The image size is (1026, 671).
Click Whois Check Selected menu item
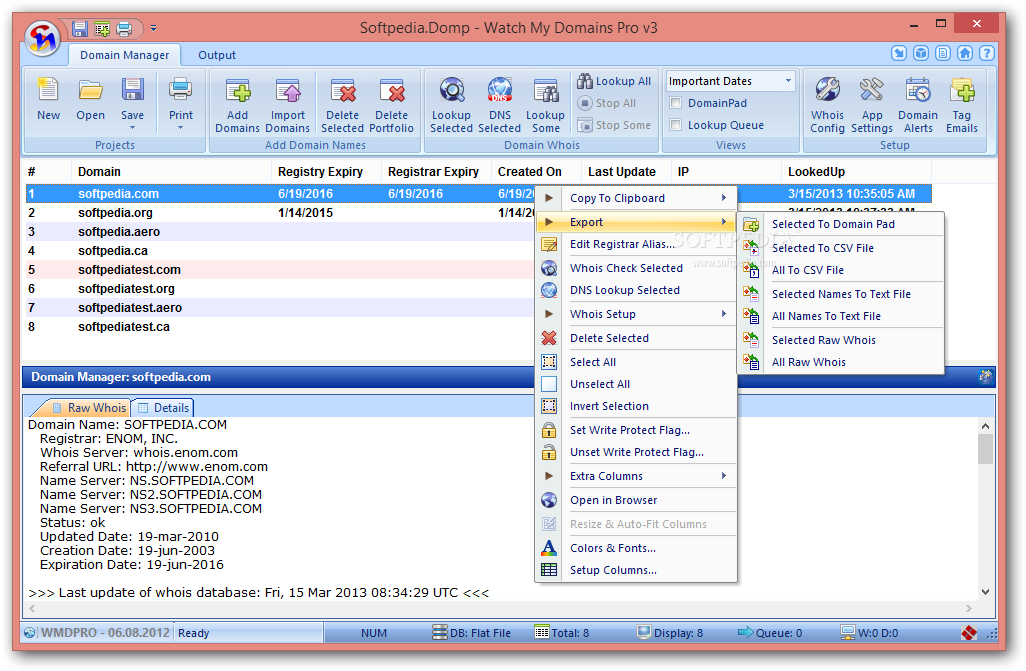636,268
